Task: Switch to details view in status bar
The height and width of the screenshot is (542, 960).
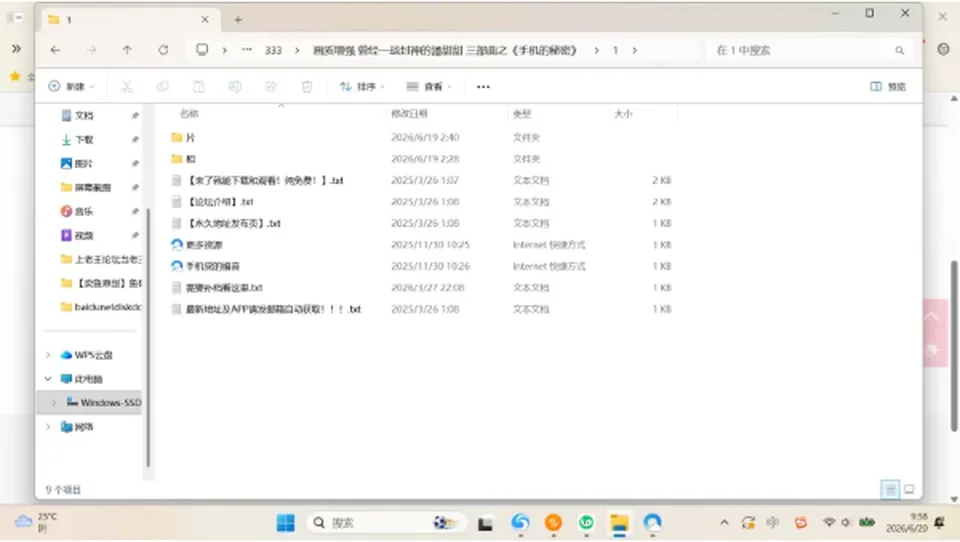Action: click(x=890, y=489)
